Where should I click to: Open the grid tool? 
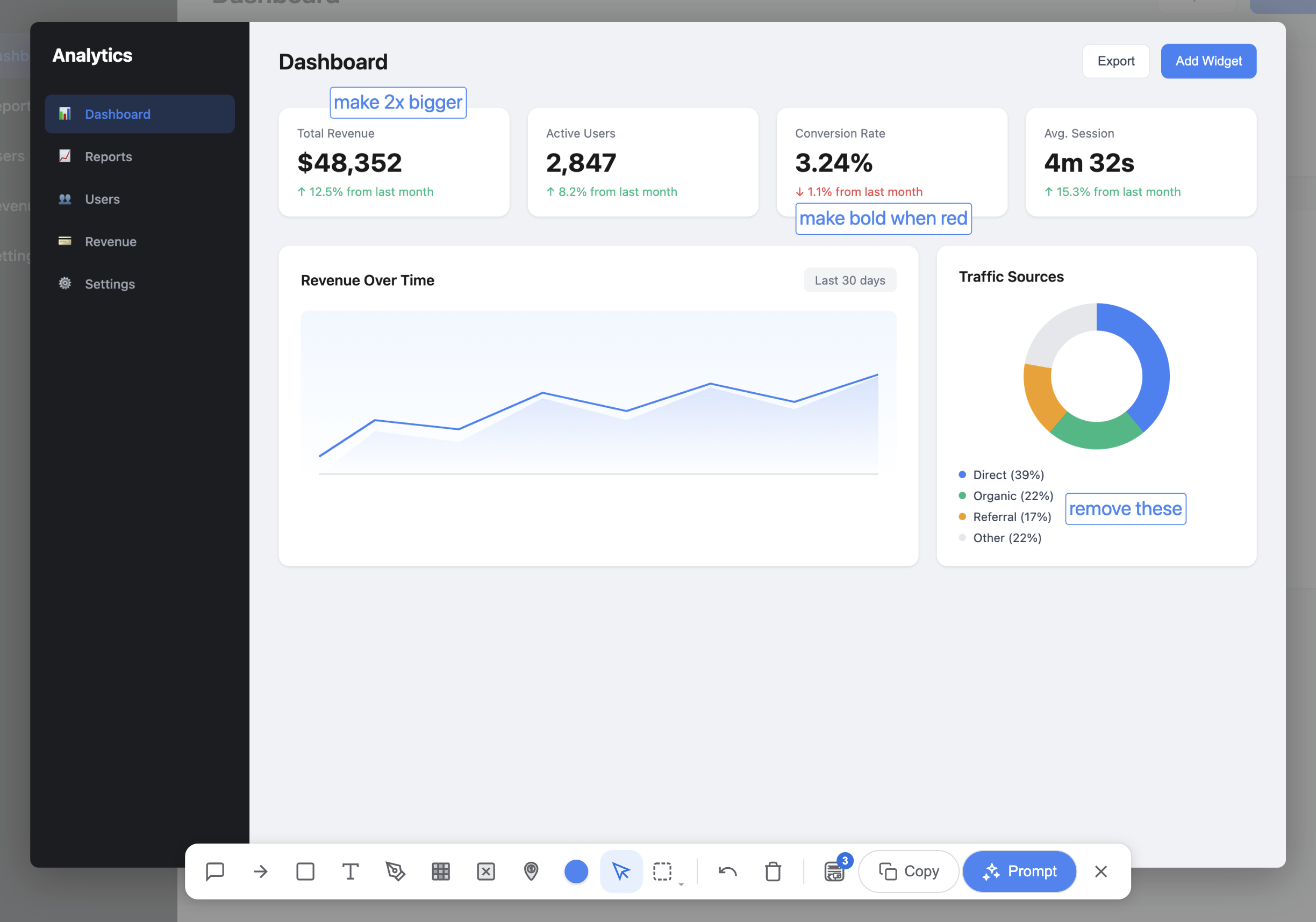441,871
